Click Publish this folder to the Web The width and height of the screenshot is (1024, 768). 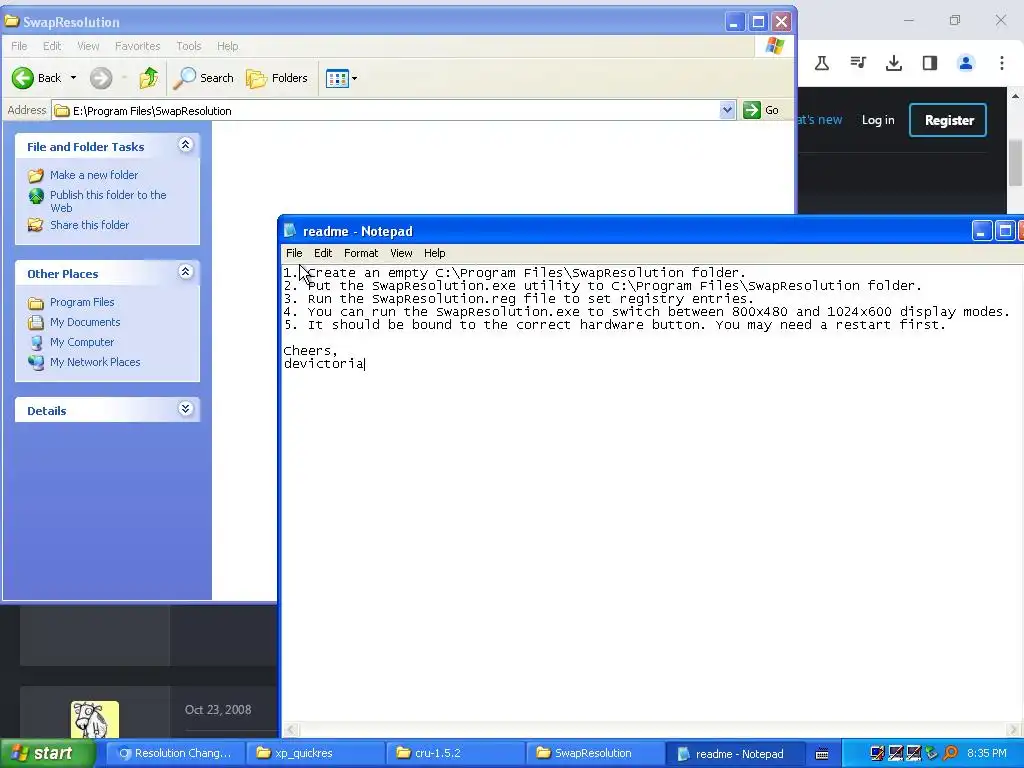click(108, 201)
